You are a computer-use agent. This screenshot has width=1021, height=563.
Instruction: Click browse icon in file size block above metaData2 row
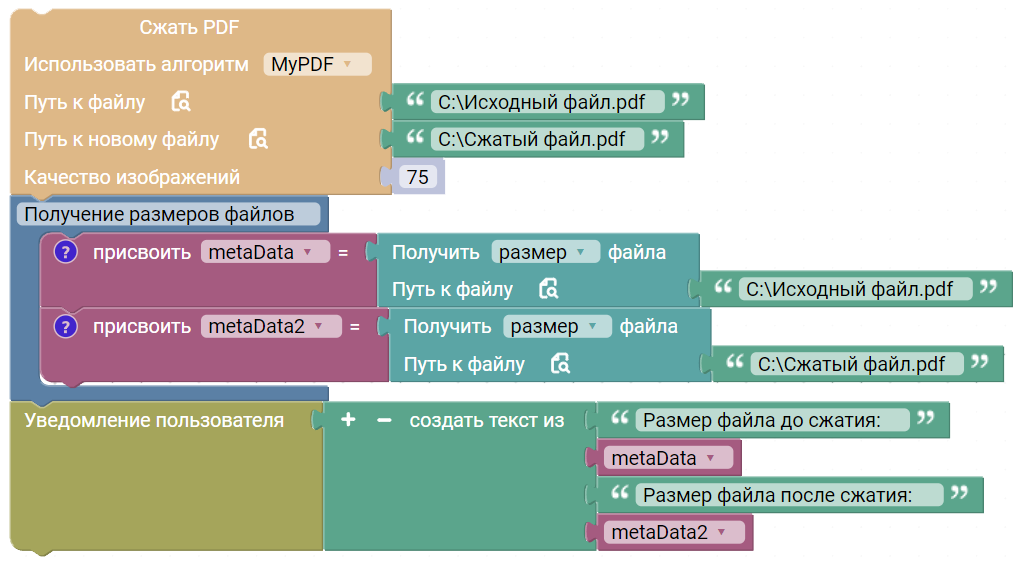point(549,288)
